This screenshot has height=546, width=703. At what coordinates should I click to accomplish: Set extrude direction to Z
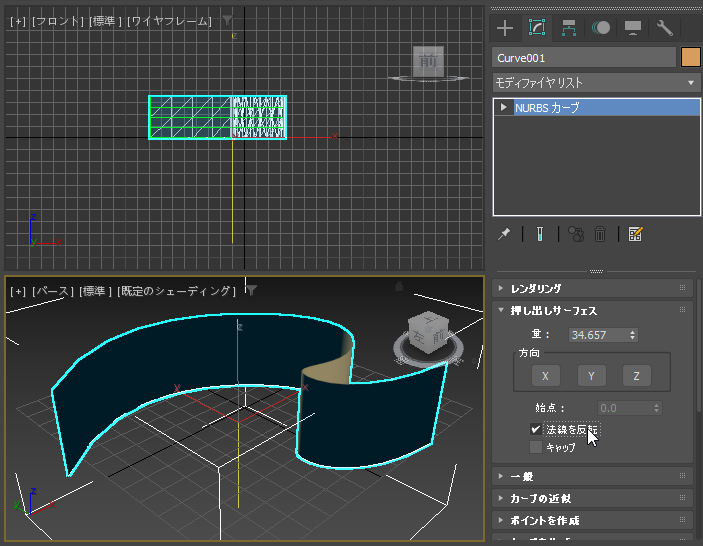click(x=637, y=376)
